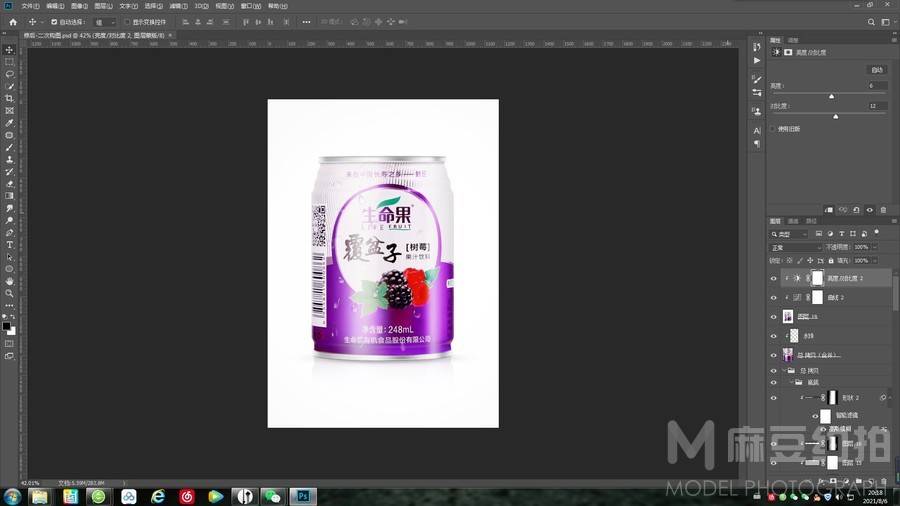This screenshot has height=506, width=900.
Task: Open the Image menu
Action: coord(79,6)
